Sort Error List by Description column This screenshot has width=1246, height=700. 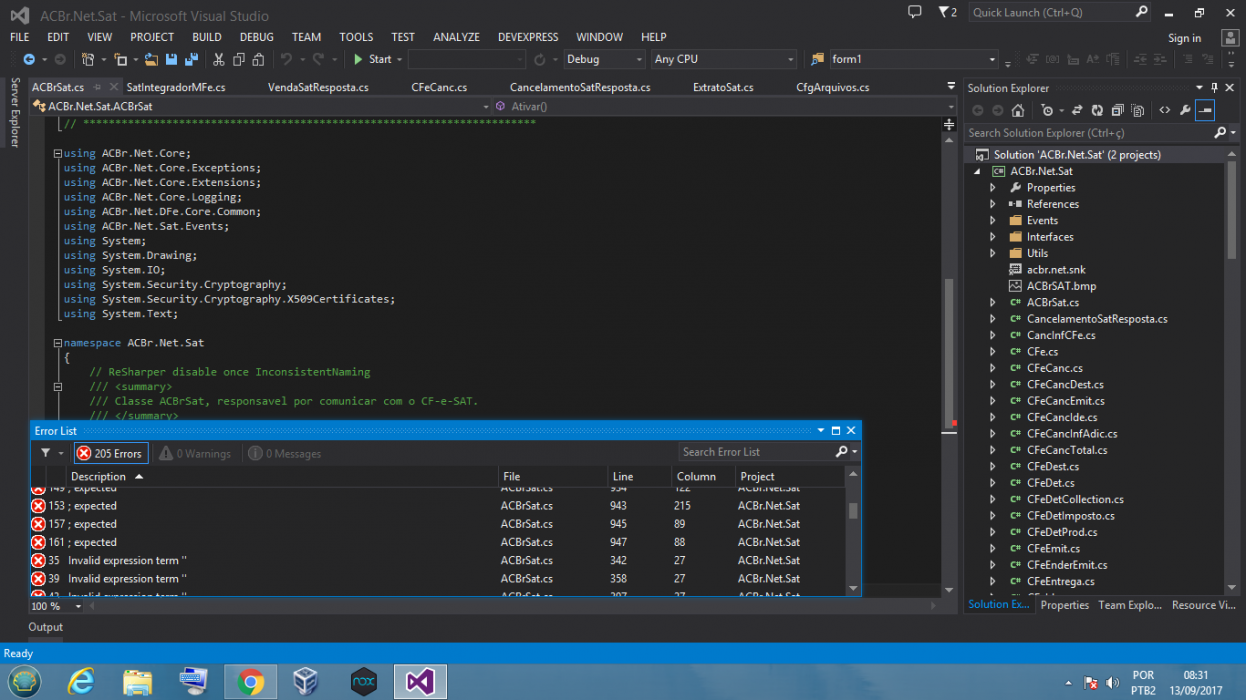coord(282,477)
